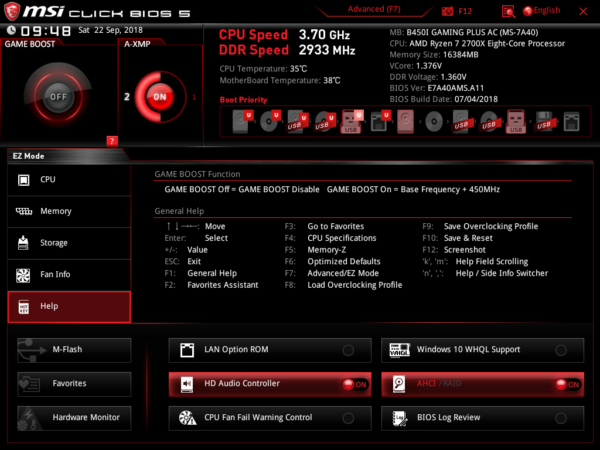Open the Favorites button
Screen dimensions: 600x450
(x=74, y=384)
